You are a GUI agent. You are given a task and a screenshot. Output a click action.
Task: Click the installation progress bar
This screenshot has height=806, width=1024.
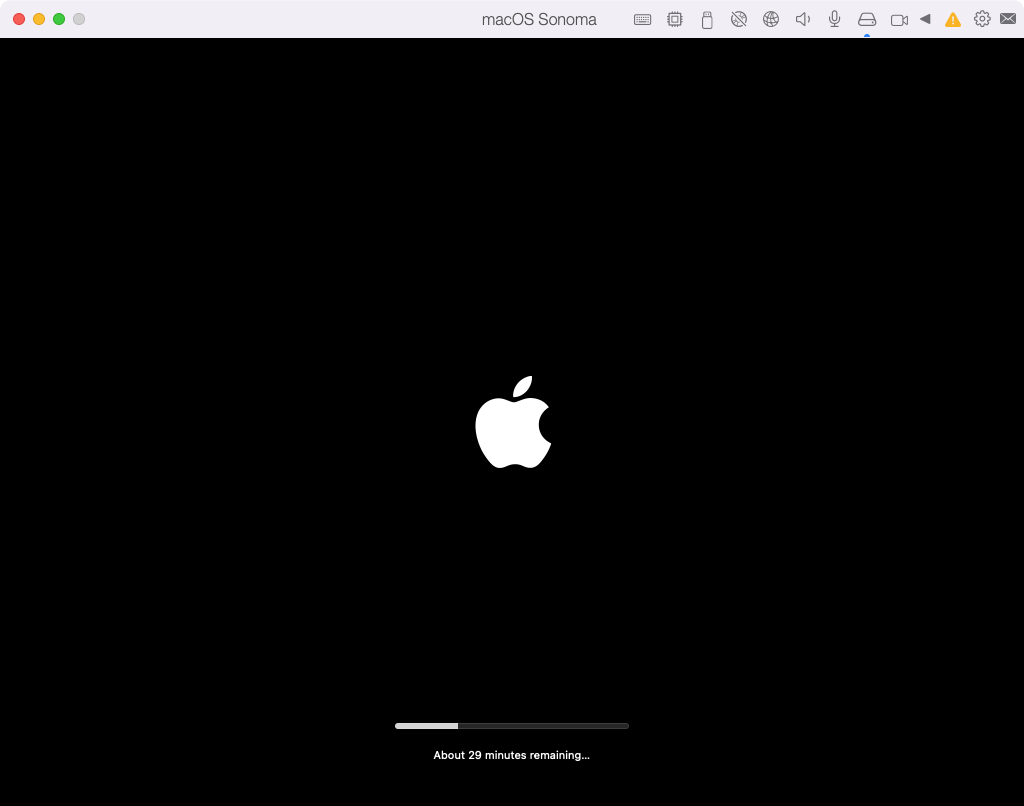tap(512, 725)
